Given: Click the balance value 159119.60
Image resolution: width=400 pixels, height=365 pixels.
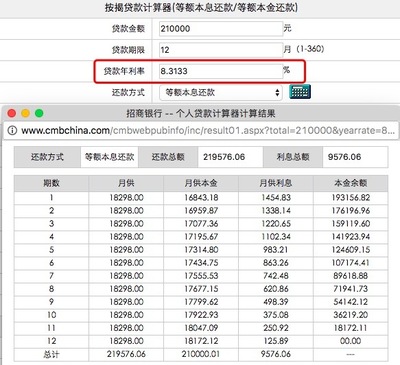Looking at the screenshot, I should (351, 224).
